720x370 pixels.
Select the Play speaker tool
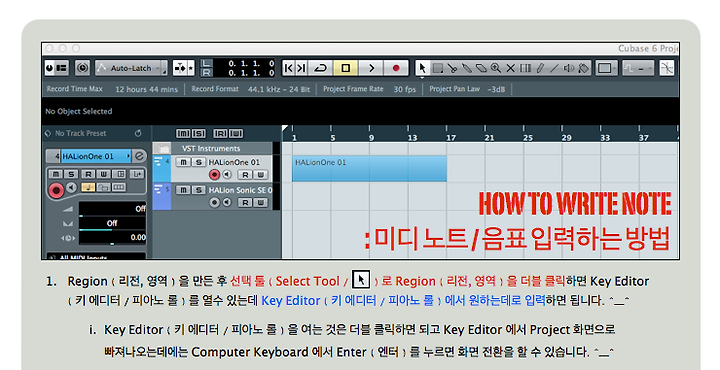(569, 68)
